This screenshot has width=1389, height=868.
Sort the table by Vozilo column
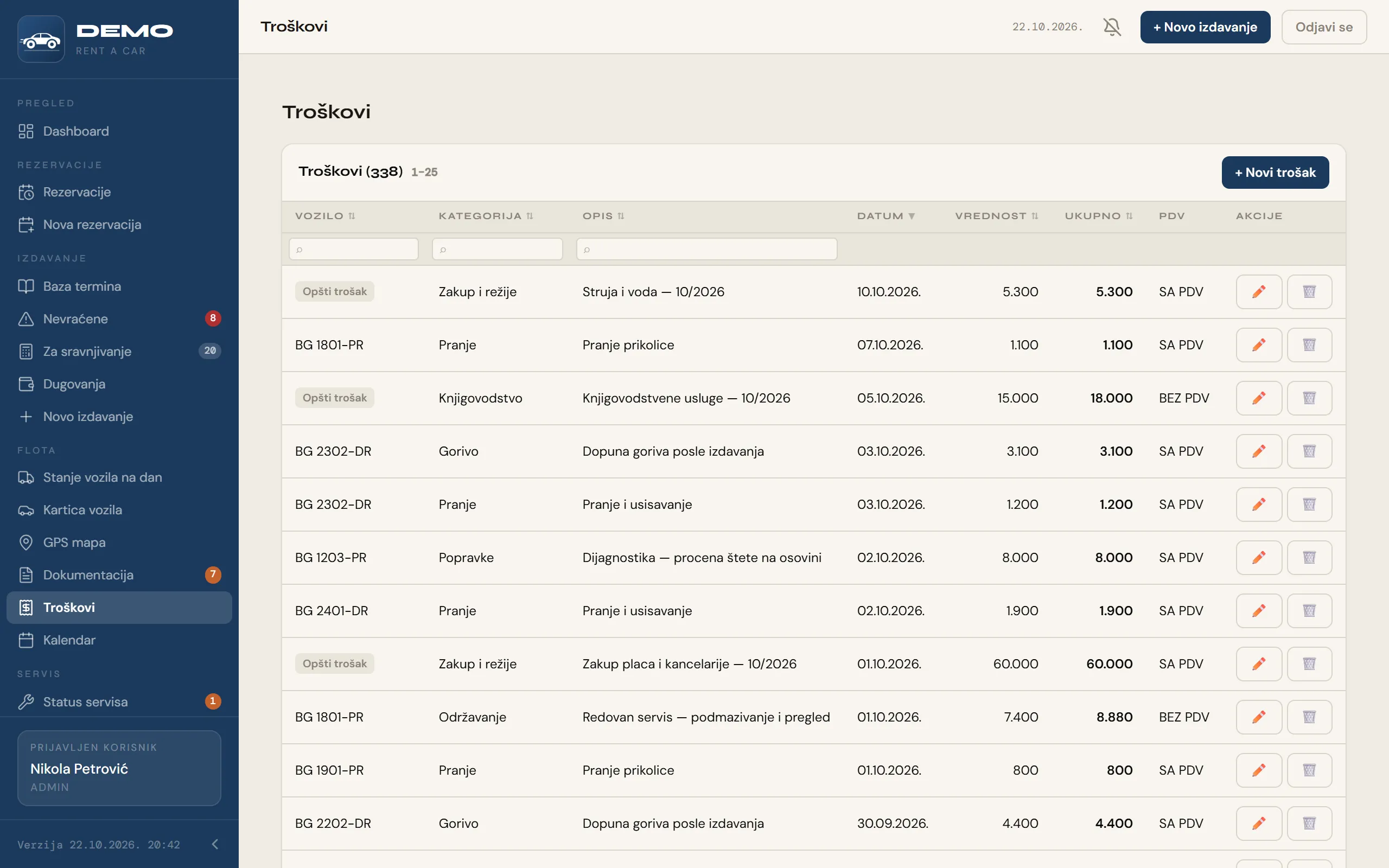tap(325, 216)
